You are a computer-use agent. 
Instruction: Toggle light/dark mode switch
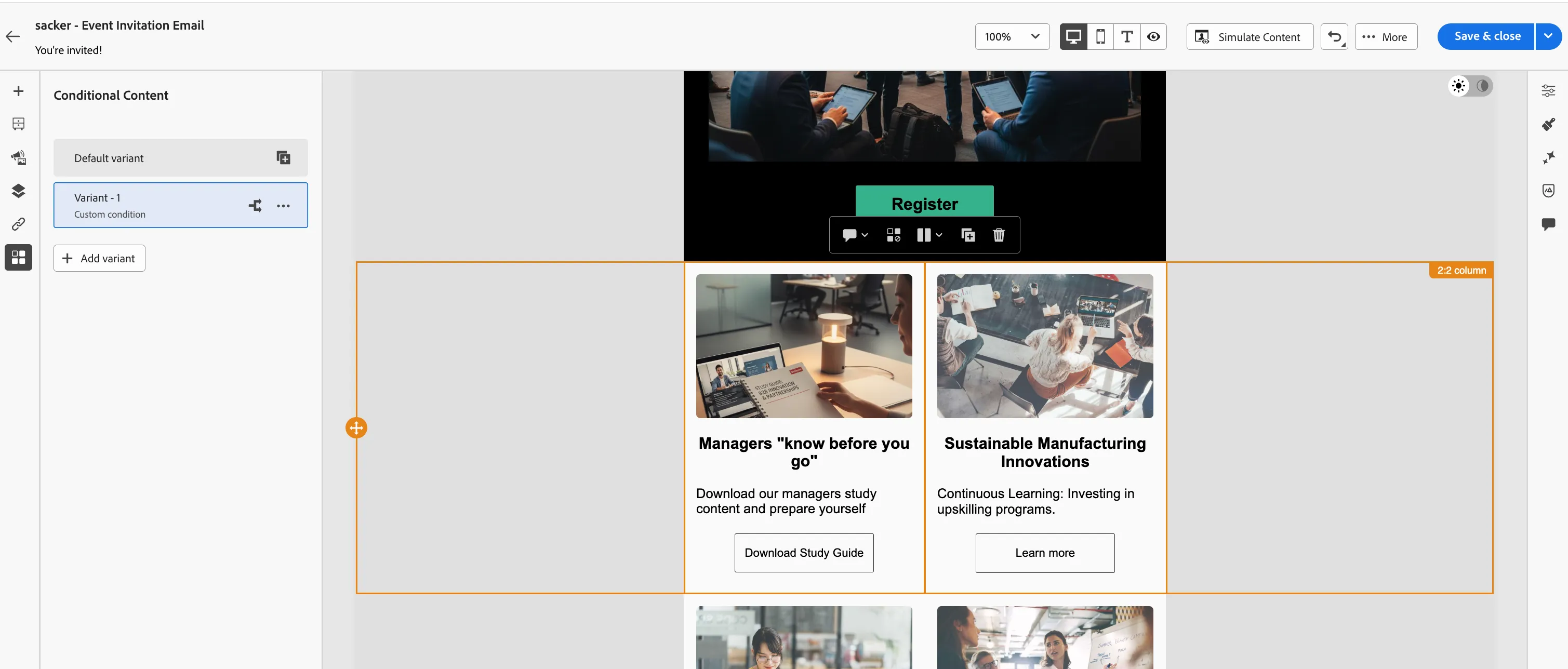point(1470,86)
